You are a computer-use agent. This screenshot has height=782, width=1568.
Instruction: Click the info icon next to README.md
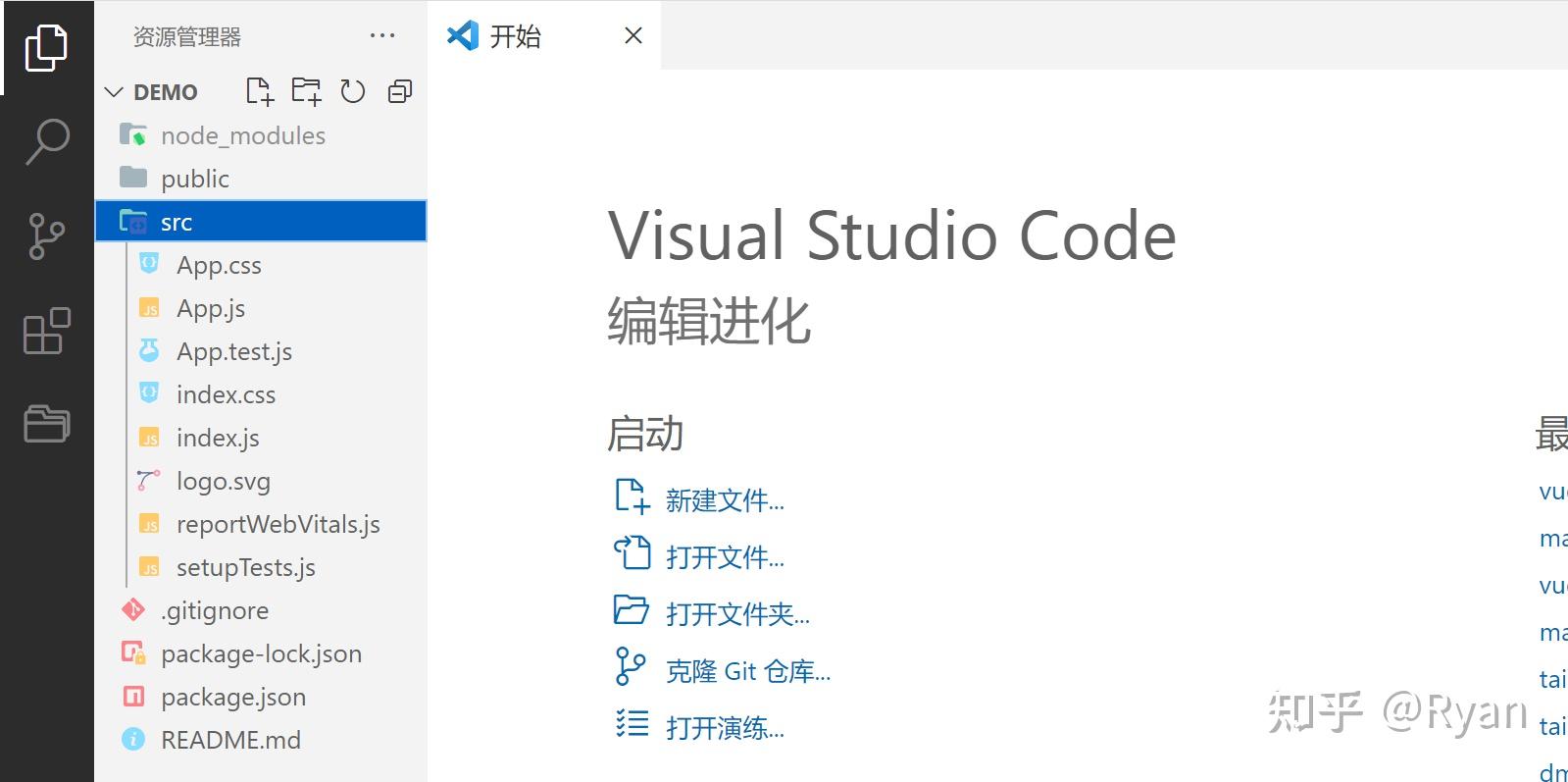click(133, 740)
